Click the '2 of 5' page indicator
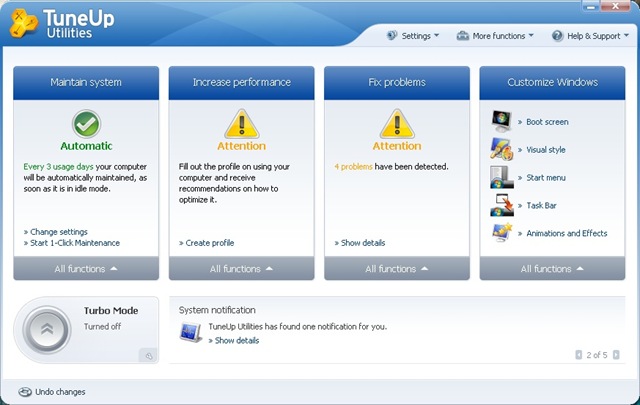 tap(597, 355)
